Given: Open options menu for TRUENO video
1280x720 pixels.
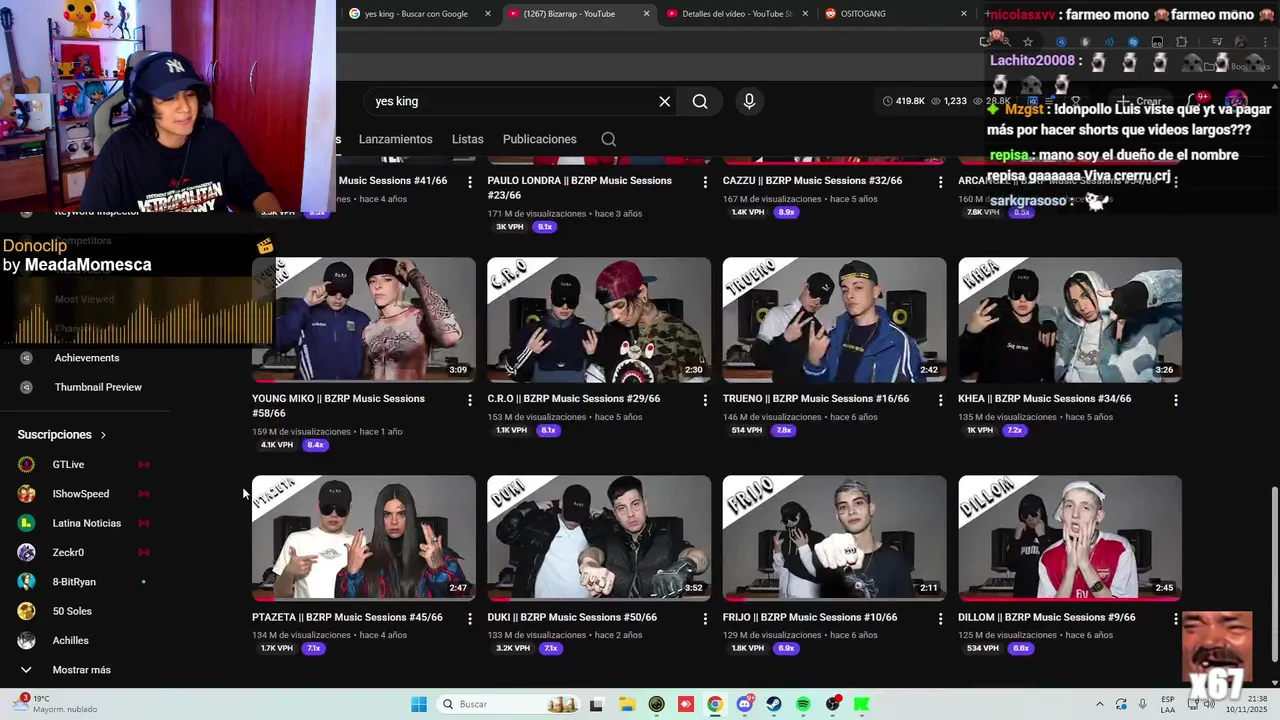Looking at the screenshot, I should 940,400.
